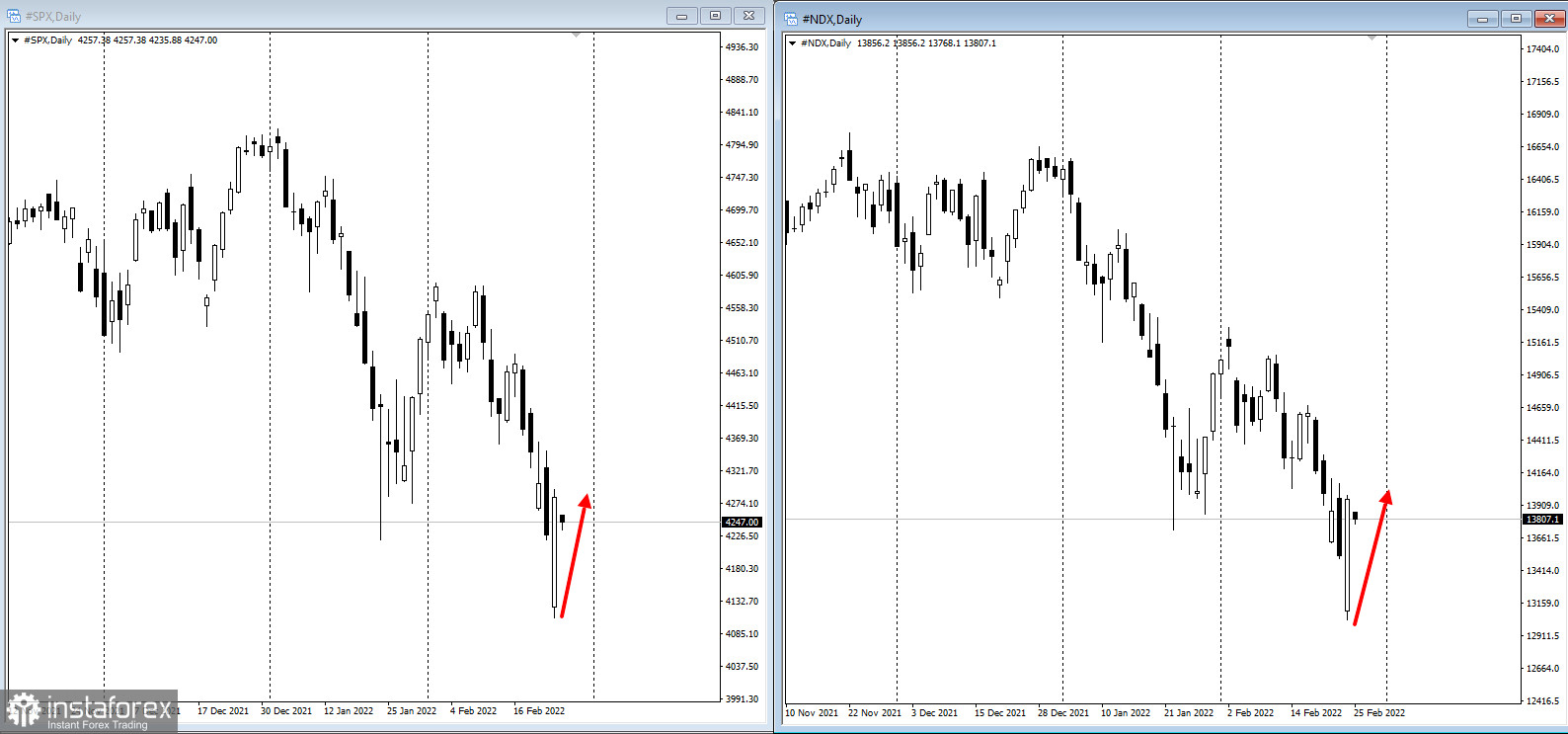Screen dimensions: 1568x734
Task: Click the 4652.10 price level on SPX axis
Action: pyautogui.click(x=742, y=243)
